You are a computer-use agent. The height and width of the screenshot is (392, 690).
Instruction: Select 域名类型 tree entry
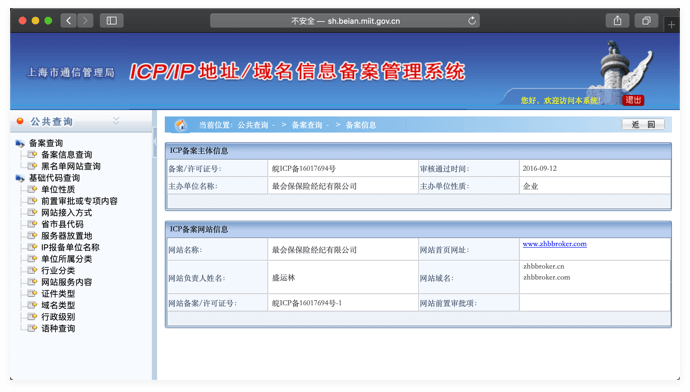pos(58,305)
